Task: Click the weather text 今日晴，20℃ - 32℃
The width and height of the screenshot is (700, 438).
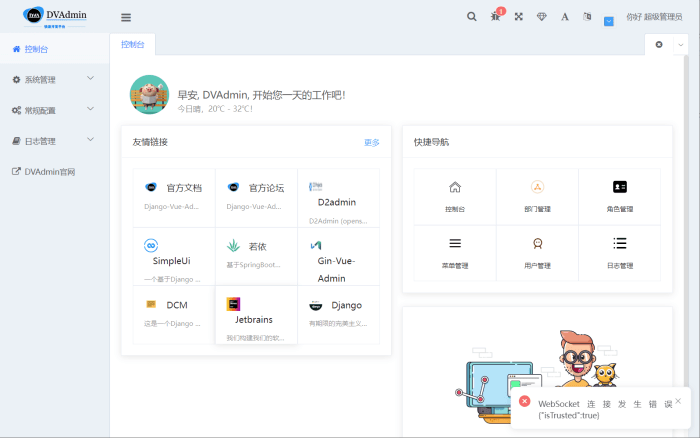Action: pos(215,108)
